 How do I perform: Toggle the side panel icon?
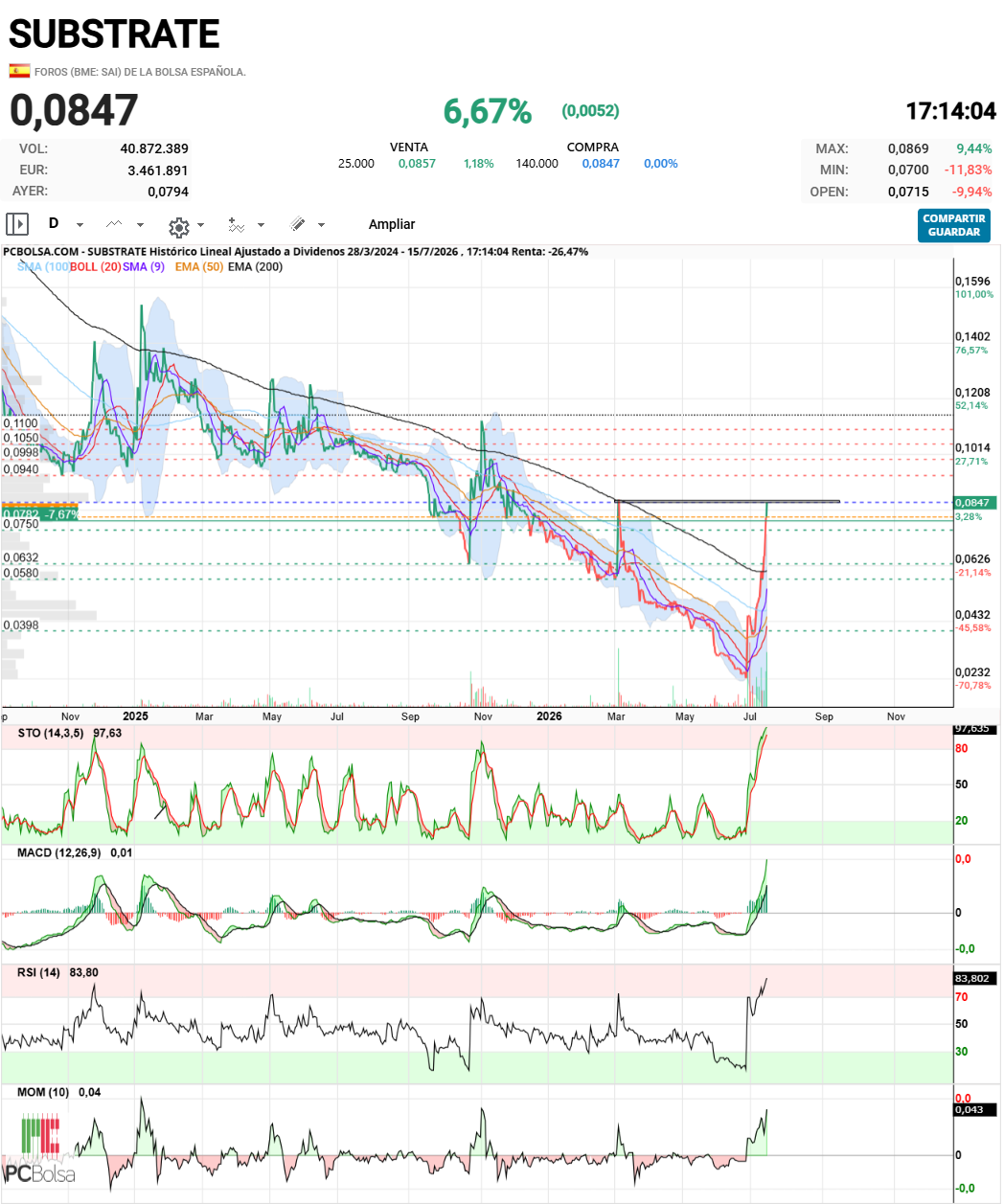(16, 224)
